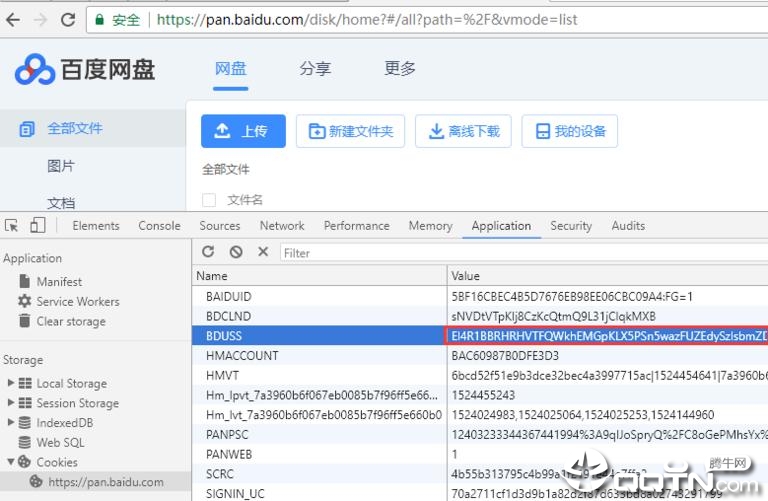Click the browser back arrow
Screen dimensions: 768x501
coord(13,20)
